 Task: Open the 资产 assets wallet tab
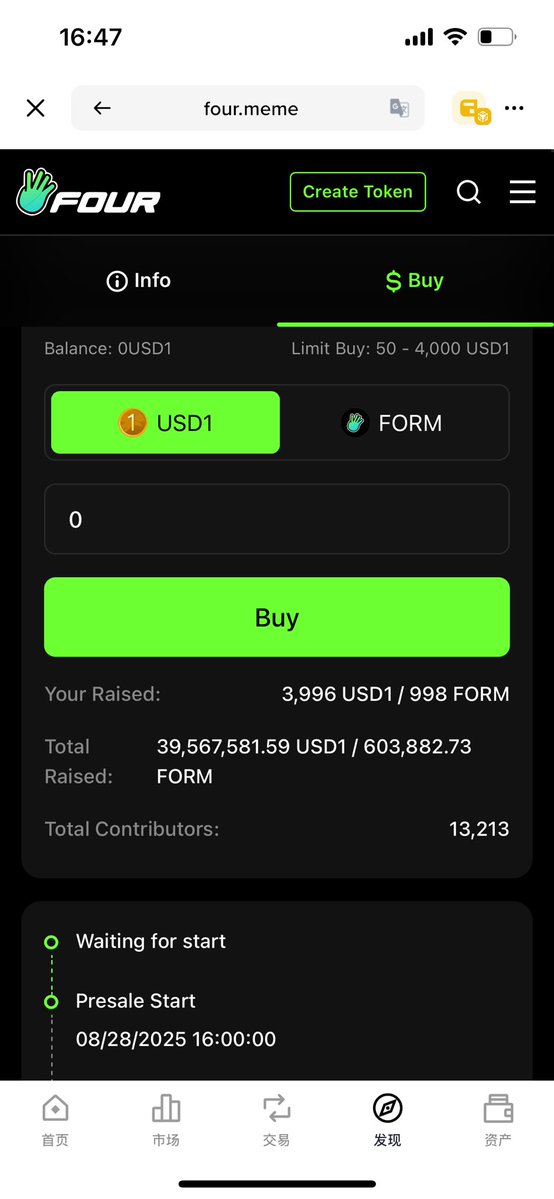click(x=498, y=1119)
